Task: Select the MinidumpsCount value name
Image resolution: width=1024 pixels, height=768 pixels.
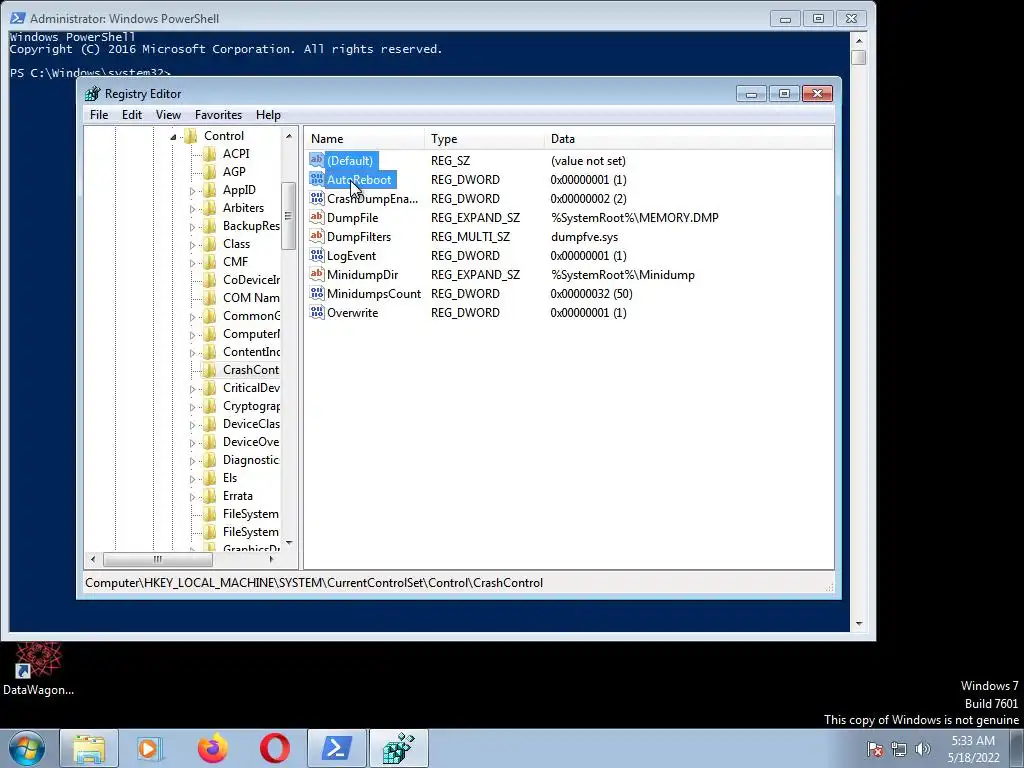Action: (374, 294)
